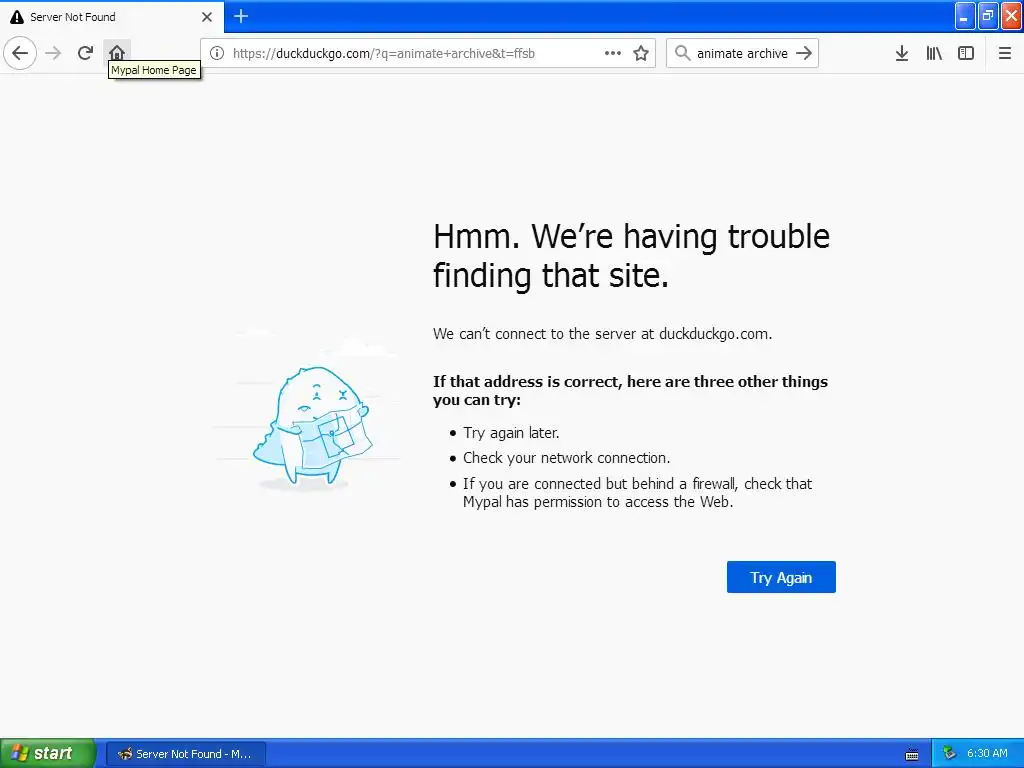
Task: Close the Server Not Found tab
Action: [x=207, y=17]
